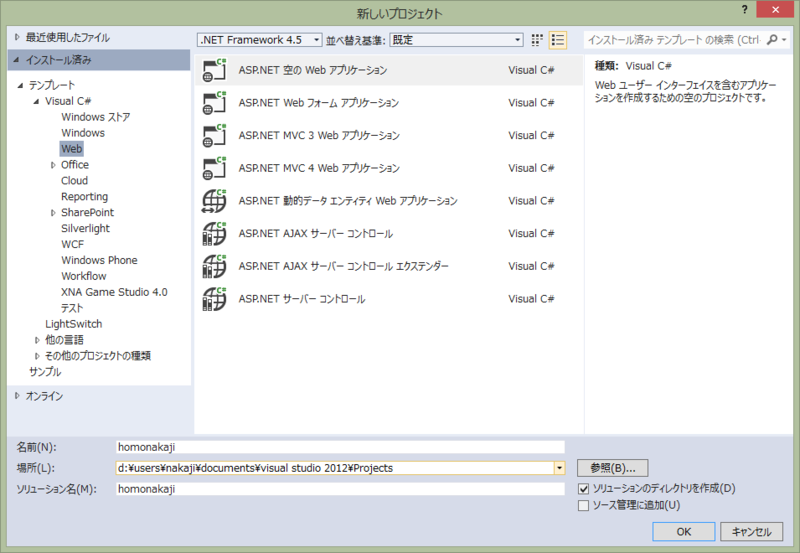The width and height of the screenshot is (800, 553).
Task: Select Workflow in the template tree
Action: pos(84,276)
